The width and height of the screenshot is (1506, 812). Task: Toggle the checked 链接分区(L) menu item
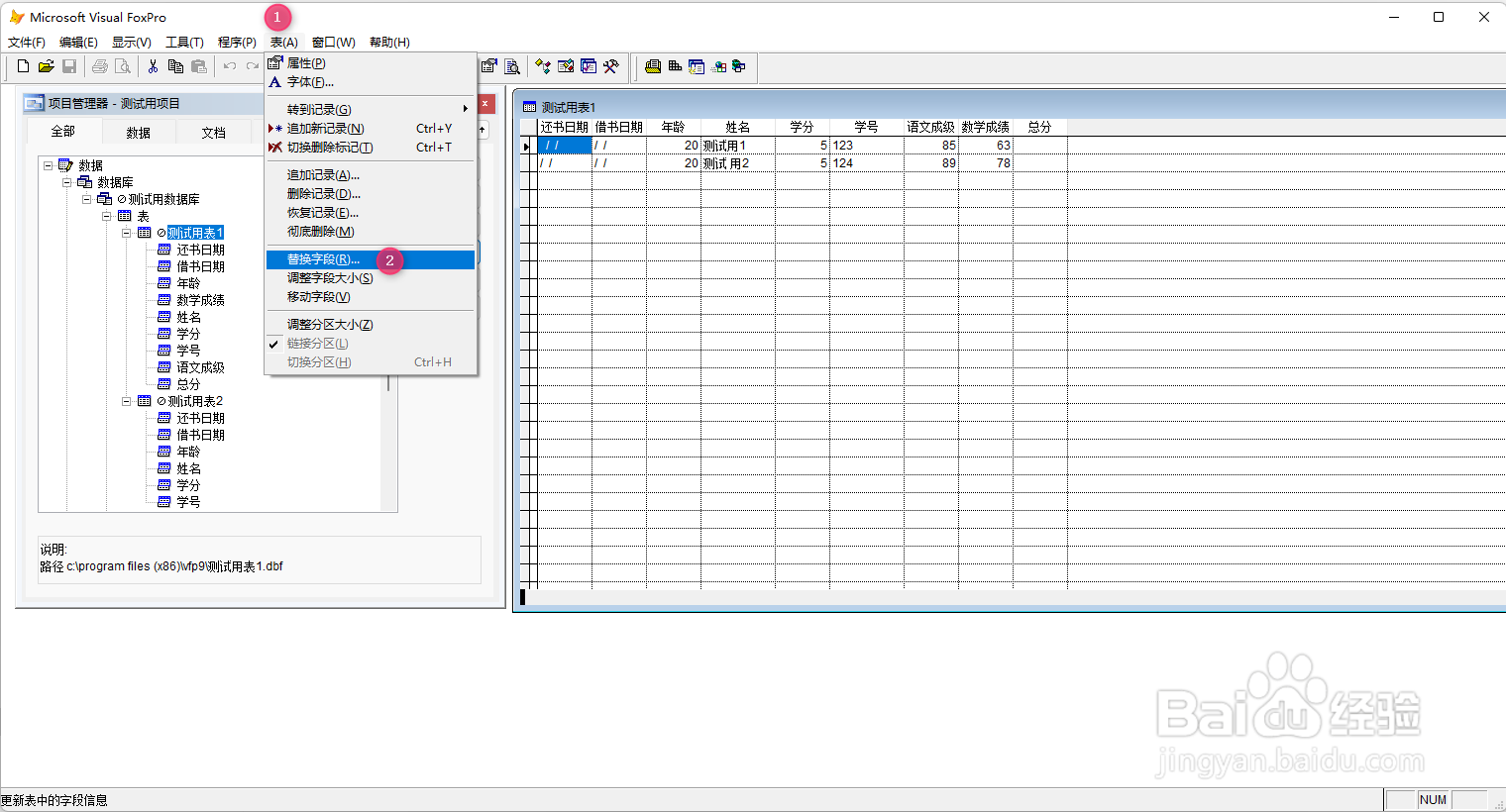[x=371, y=343]
